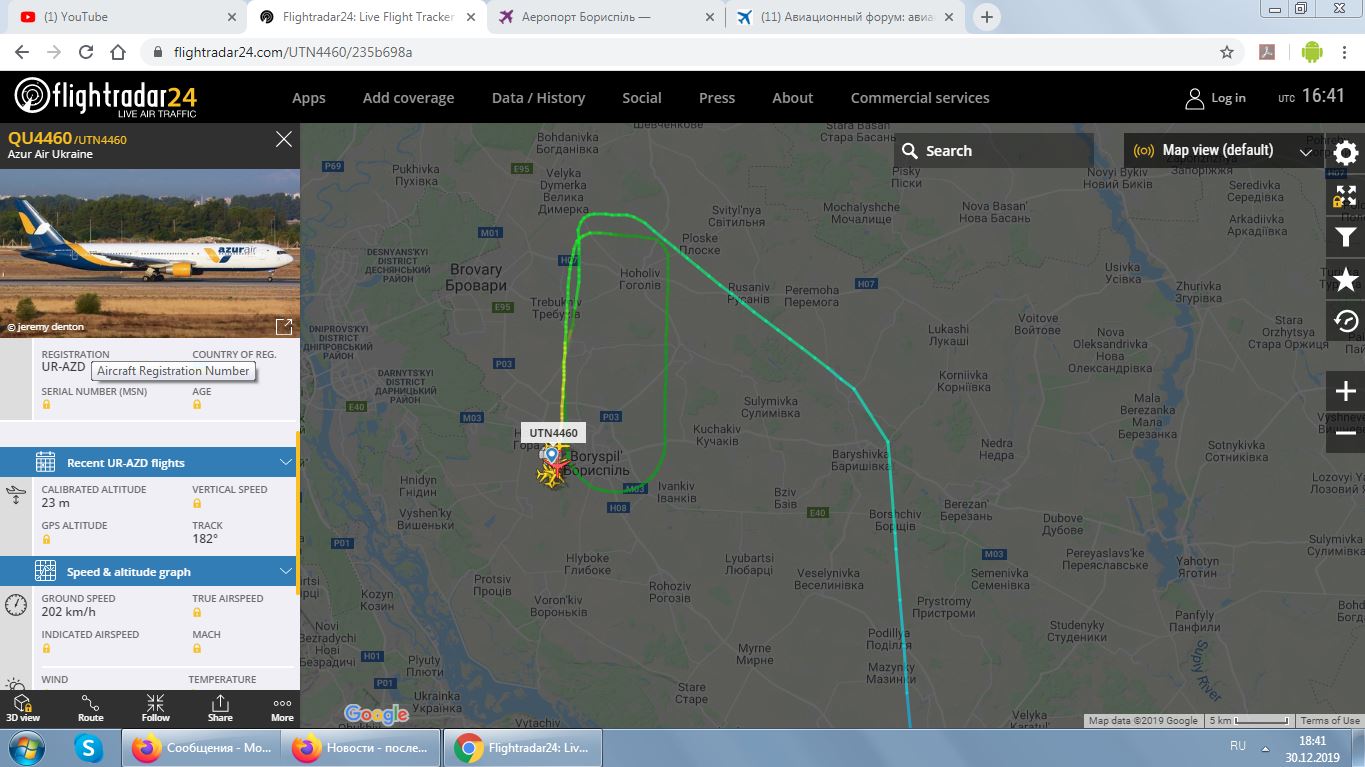
Task: Open the Commercial services menu
Action: pyautogui.click(x=920, y=97)
